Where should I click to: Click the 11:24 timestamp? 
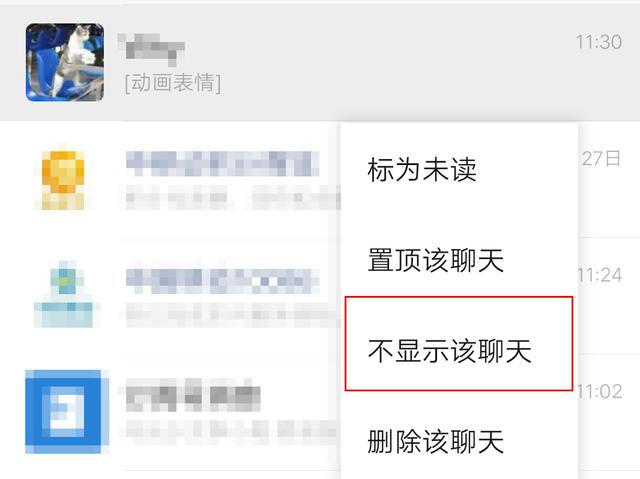[x=600, y=275]
